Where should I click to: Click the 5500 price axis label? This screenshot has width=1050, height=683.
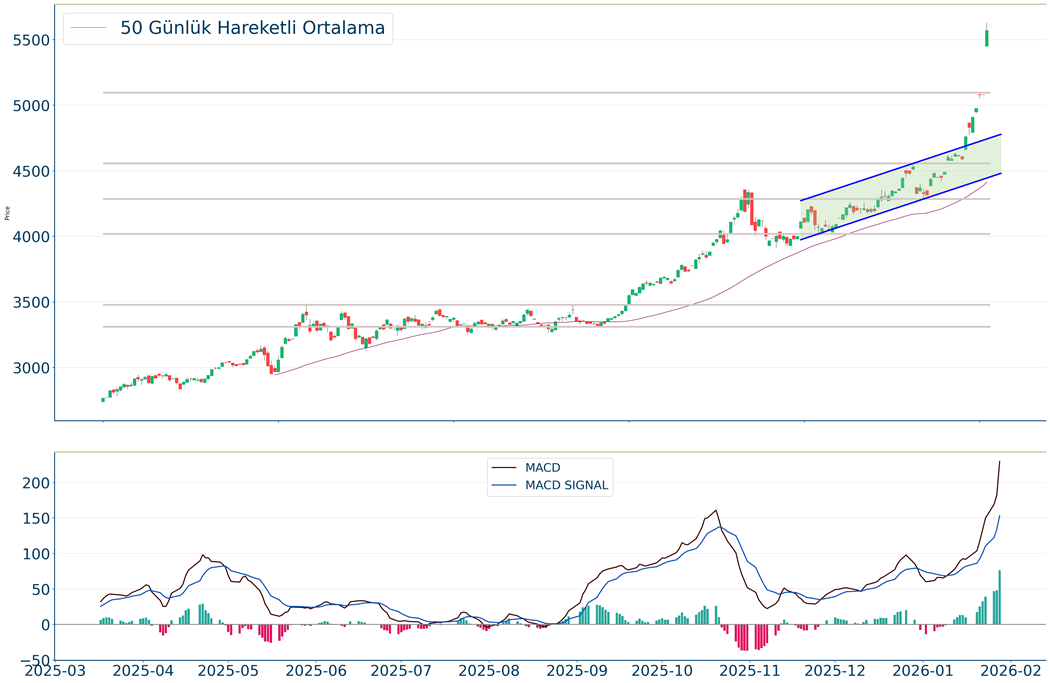[30, 40]
